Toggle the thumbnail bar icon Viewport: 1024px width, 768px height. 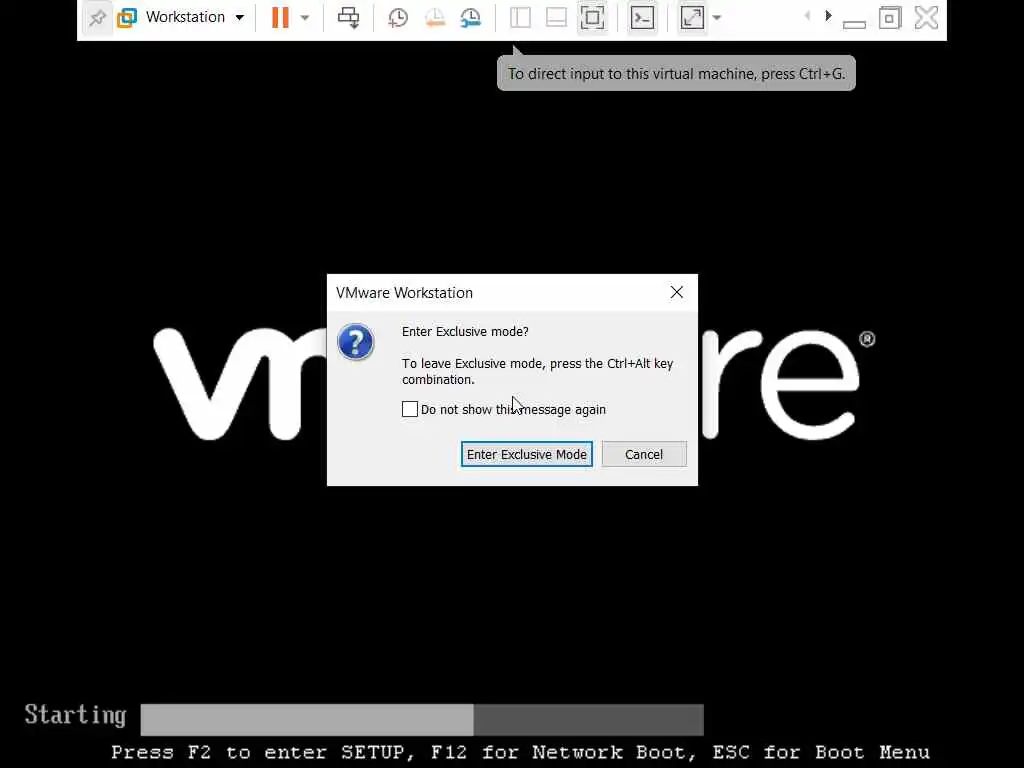[x=556, y=18]
